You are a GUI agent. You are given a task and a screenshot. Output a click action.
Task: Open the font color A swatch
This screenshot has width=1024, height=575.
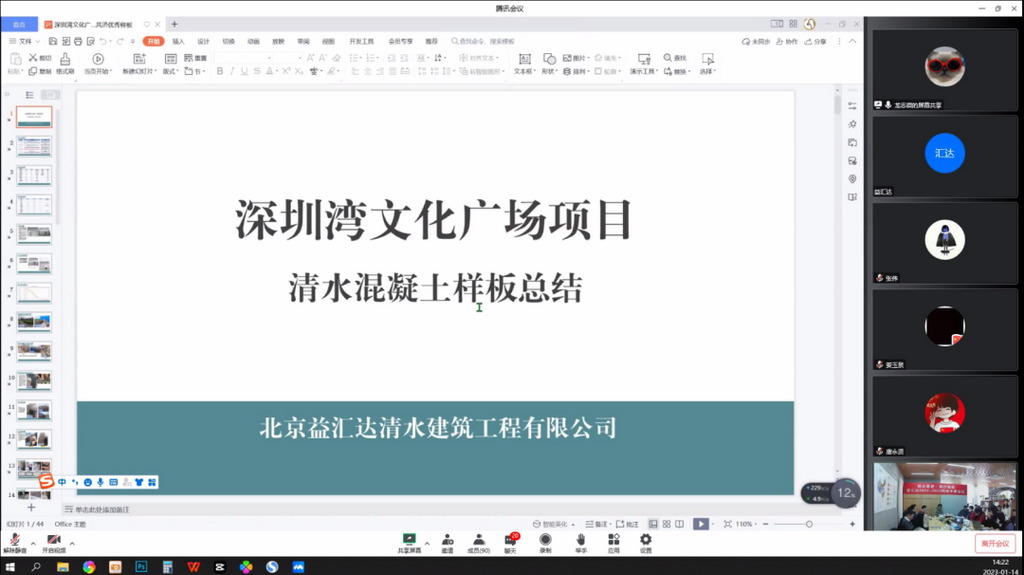coord(269,71)
